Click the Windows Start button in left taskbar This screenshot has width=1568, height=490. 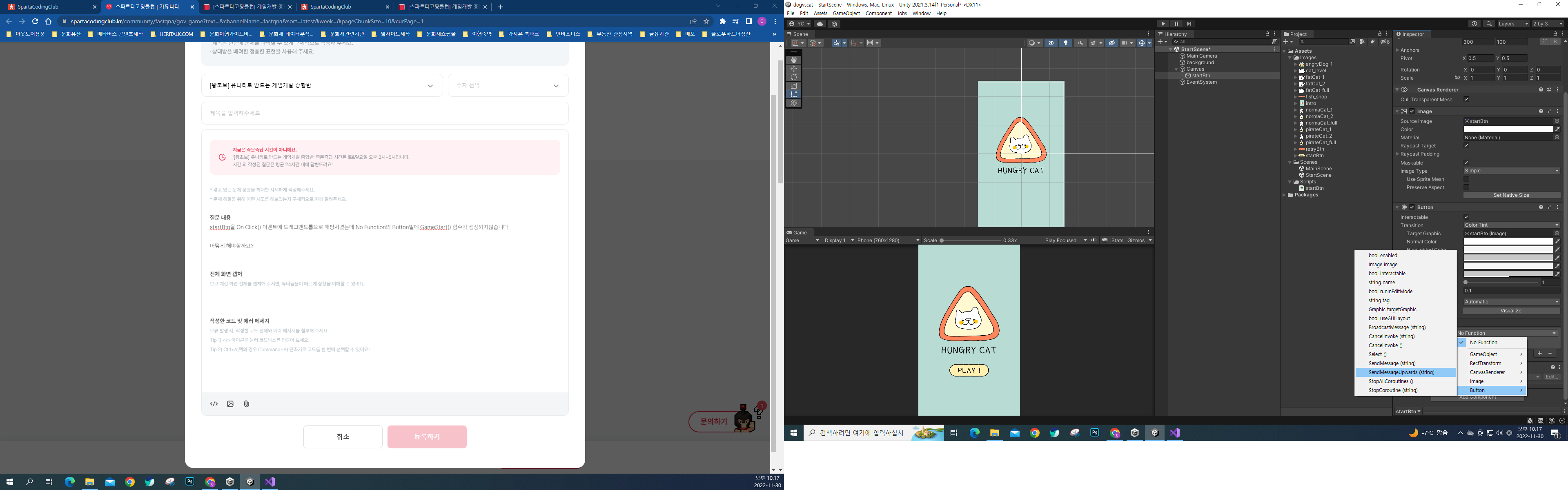10,482
